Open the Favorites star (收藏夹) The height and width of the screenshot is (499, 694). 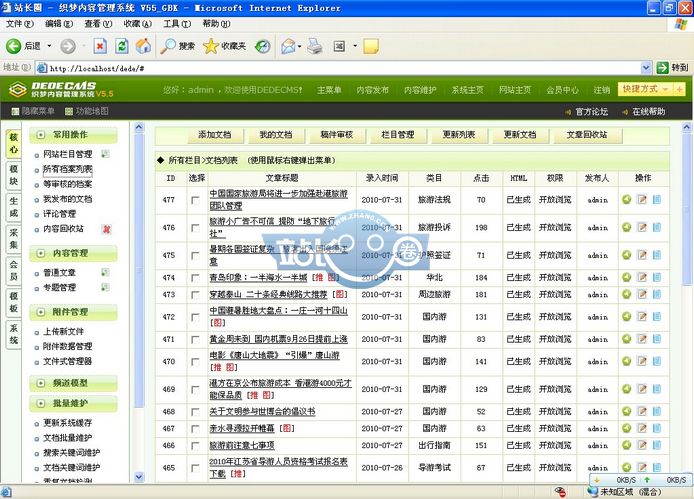tap(224, 46)
